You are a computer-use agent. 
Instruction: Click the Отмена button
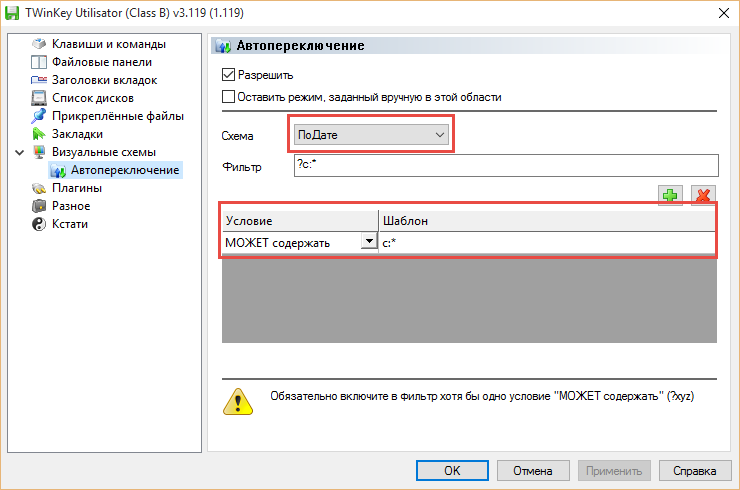[533, 471]
